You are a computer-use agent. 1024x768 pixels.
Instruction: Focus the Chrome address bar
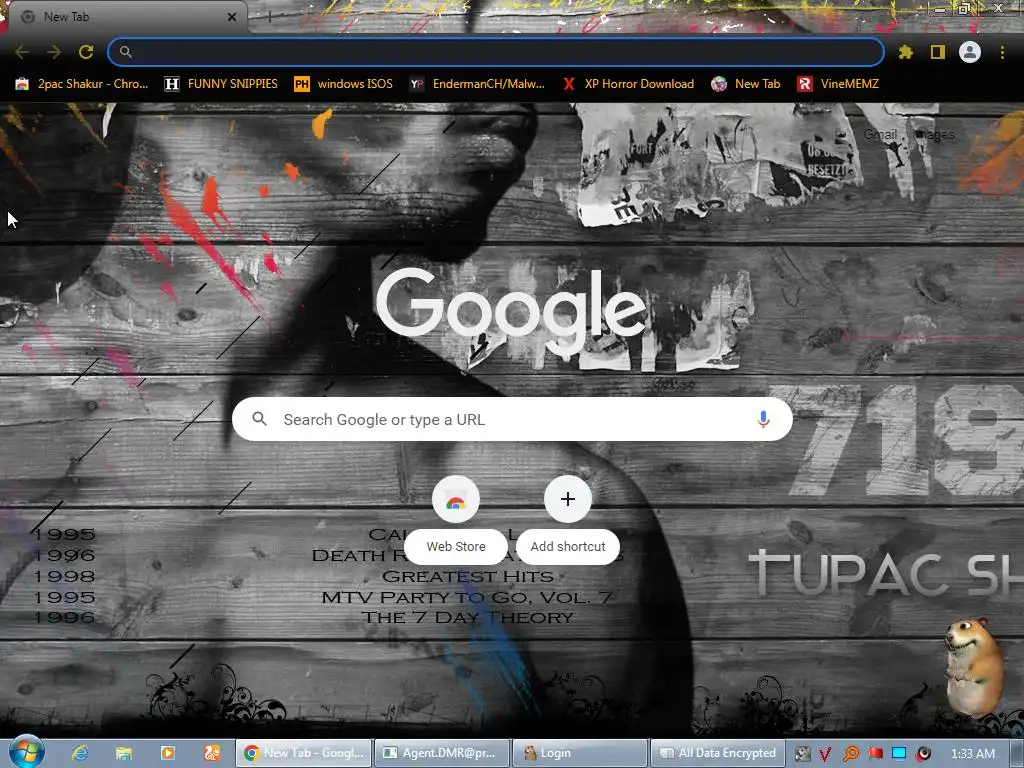[x=496, y=52]
